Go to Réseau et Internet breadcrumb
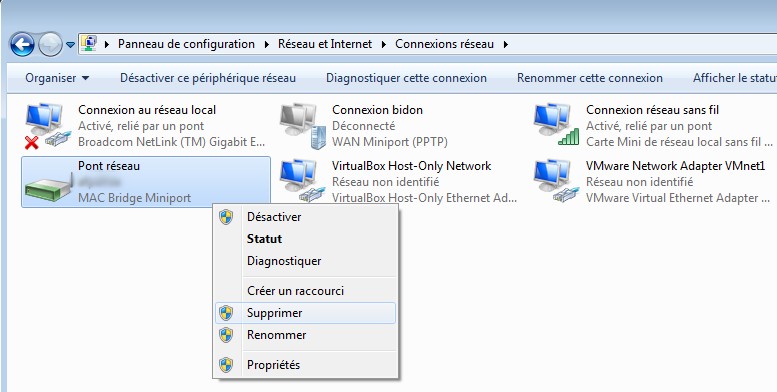777x392 pixels. 325,44
